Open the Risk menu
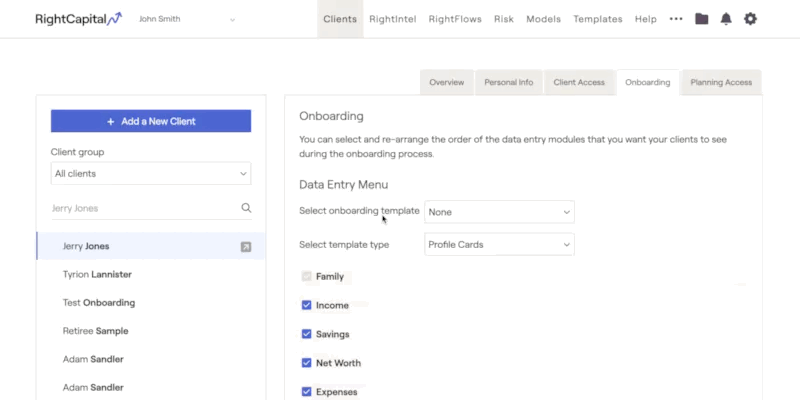This screenshot has height=400, width=800. pyautogui.click(x=504, y=19)
